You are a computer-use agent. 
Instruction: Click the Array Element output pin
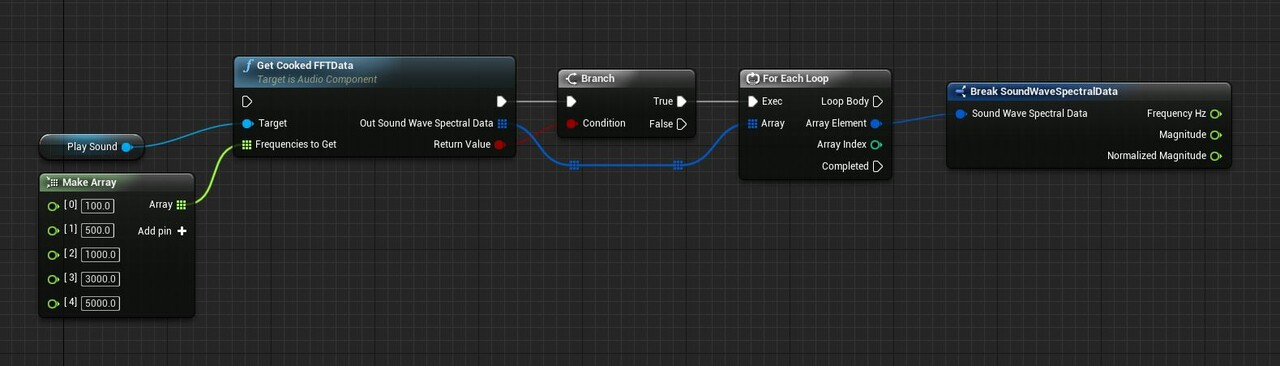pos(876,124)
